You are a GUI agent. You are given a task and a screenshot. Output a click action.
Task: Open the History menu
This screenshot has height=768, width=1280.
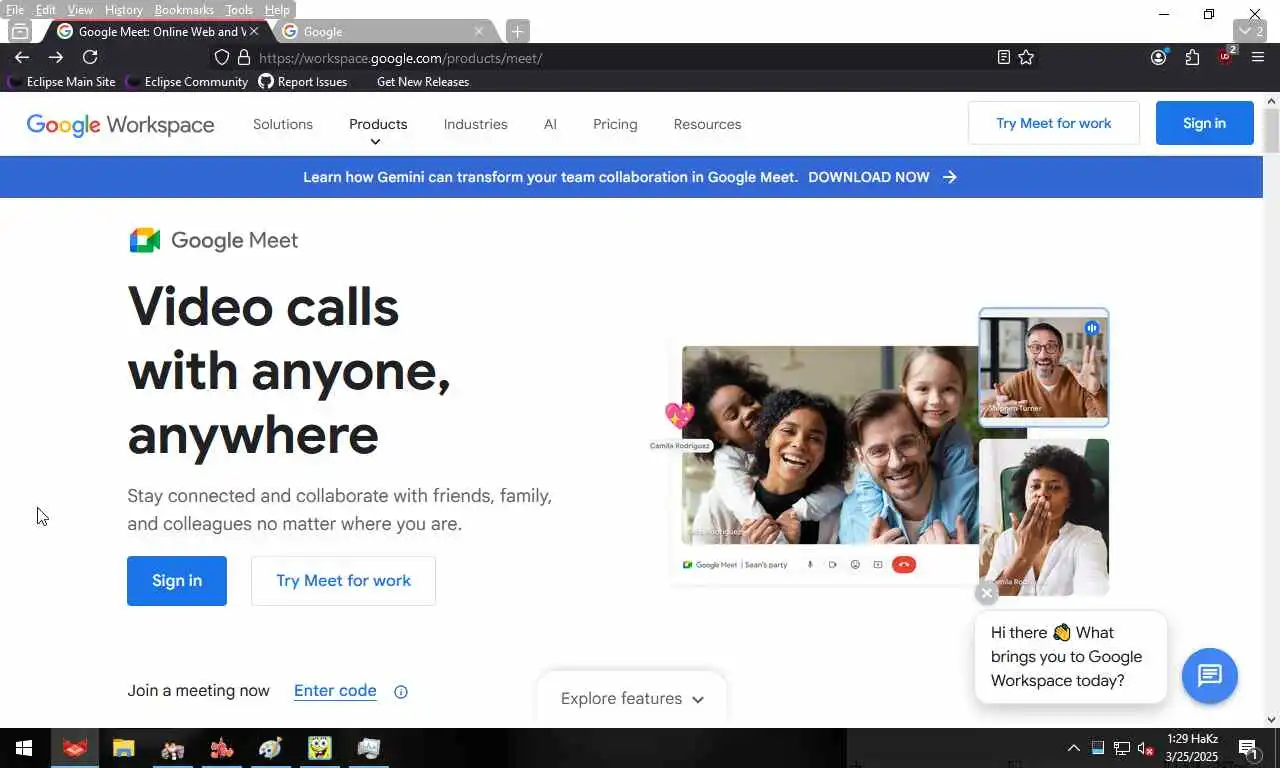124,10
